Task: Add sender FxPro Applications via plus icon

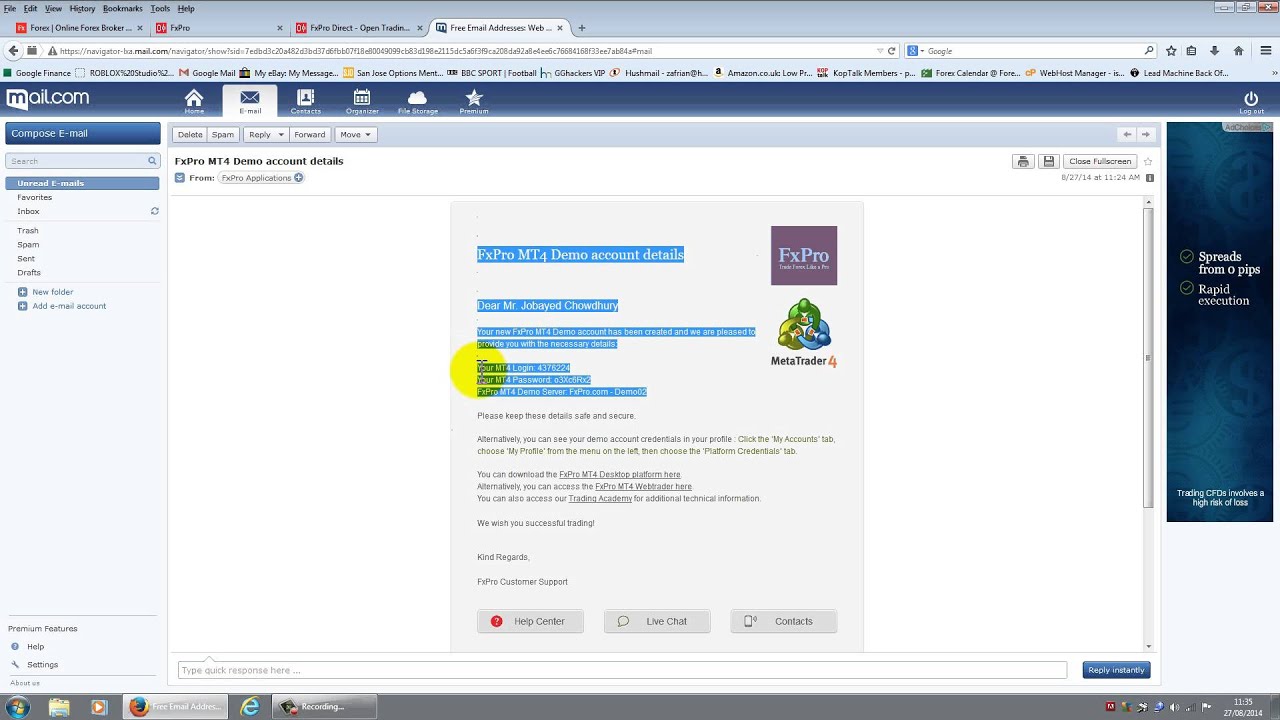Action: (298, 178)
